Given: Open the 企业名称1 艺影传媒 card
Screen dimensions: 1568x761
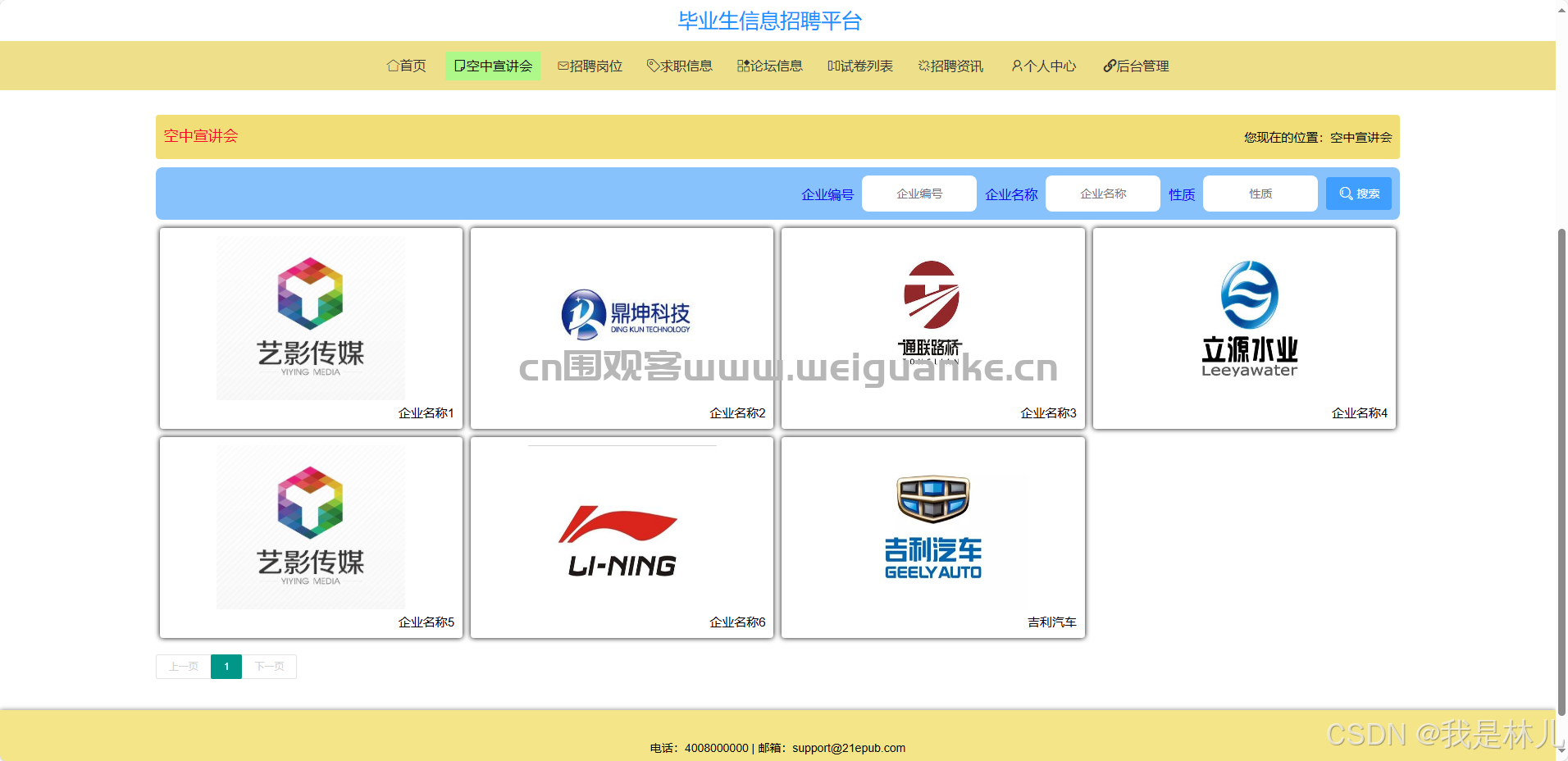Looking at the screenshot, I should click(x=311, y=328).
